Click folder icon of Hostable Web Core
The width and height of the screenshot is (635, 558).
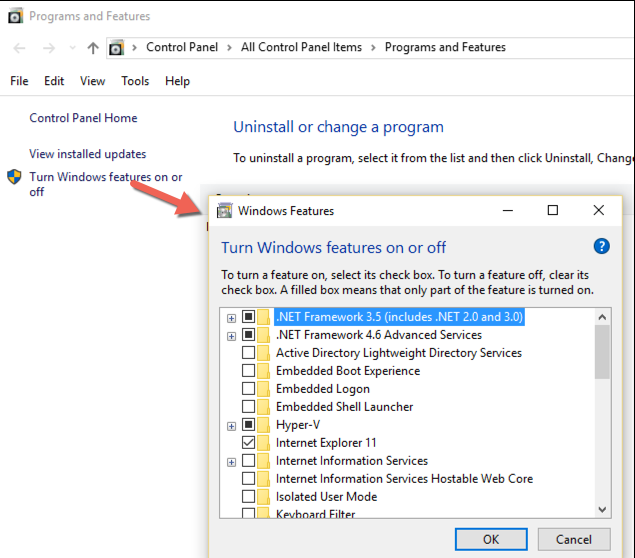pyautogui.click(x=264, y=479)
